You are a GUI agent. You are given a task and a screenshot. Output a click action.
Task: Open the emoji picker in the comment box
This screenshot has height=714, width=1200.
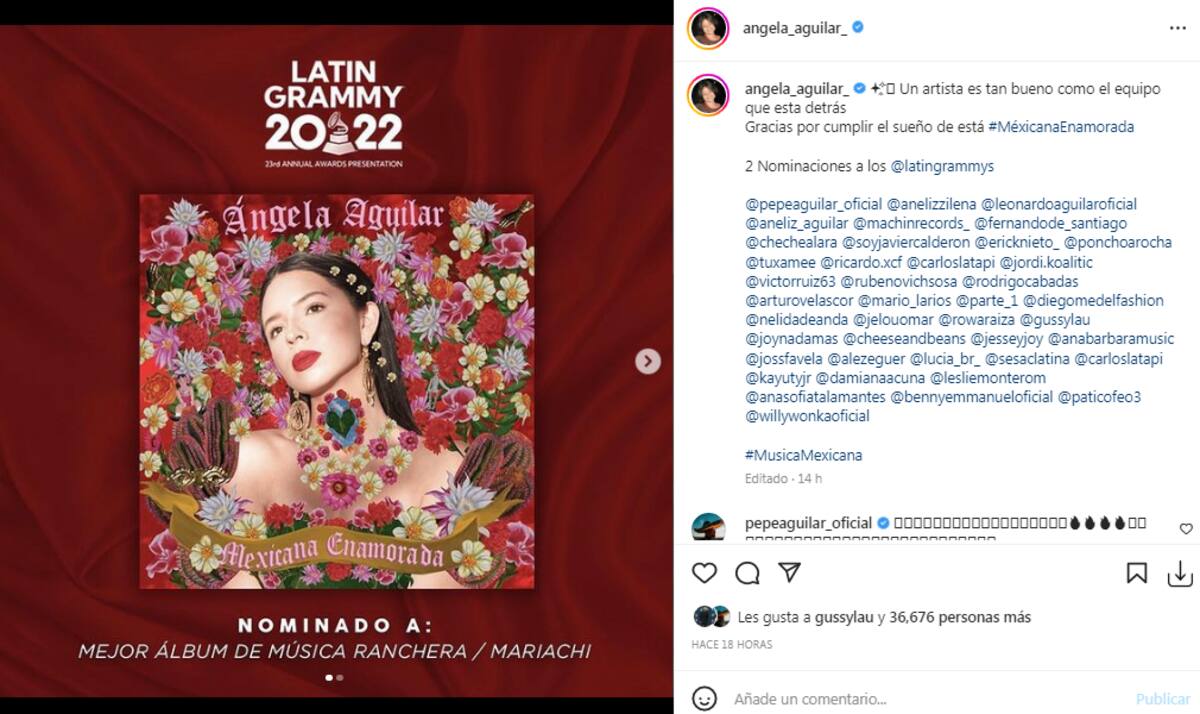click(705, 698)
